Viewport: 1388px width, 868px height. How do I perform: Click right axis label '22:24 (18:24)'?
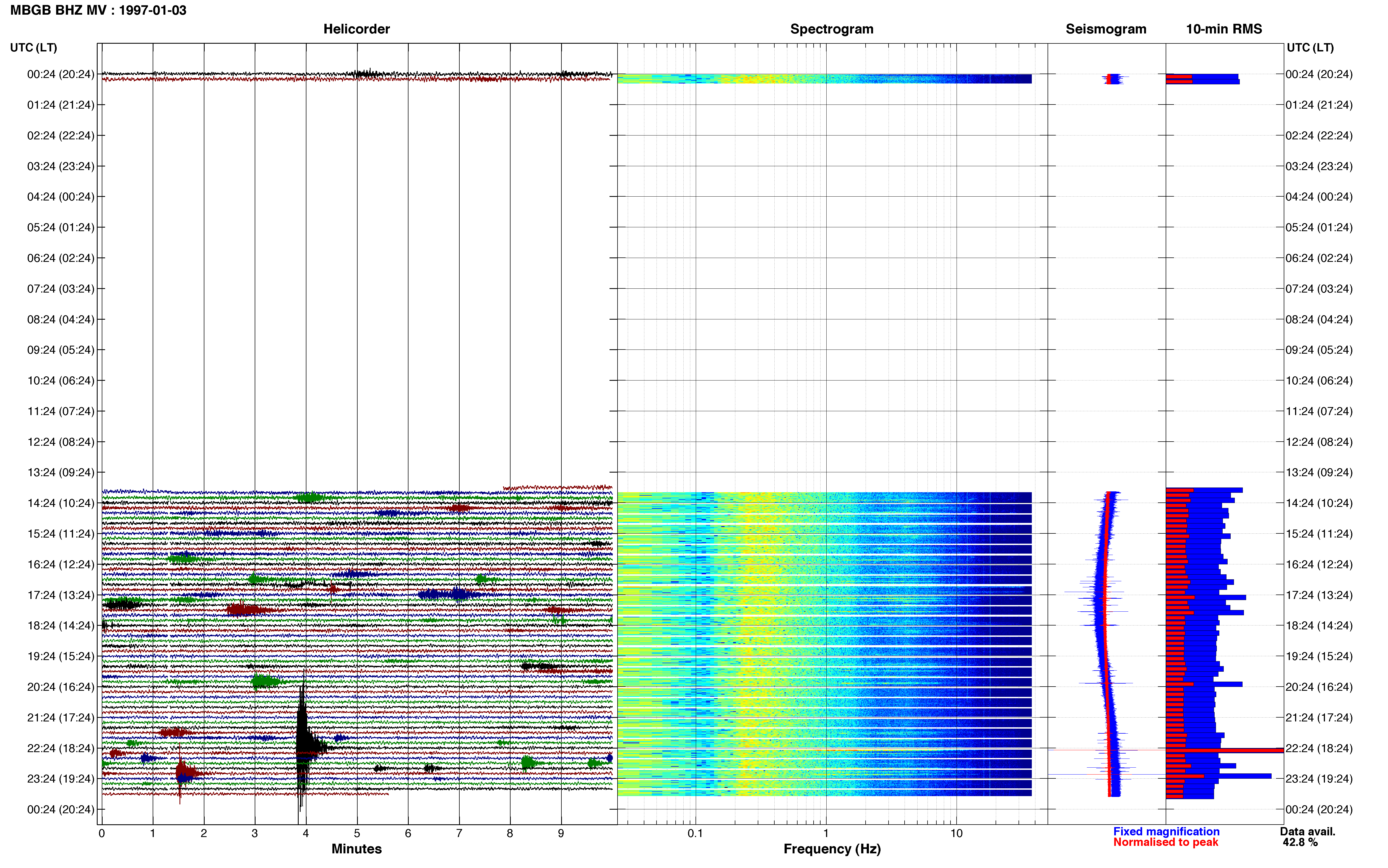(1319, 748)
